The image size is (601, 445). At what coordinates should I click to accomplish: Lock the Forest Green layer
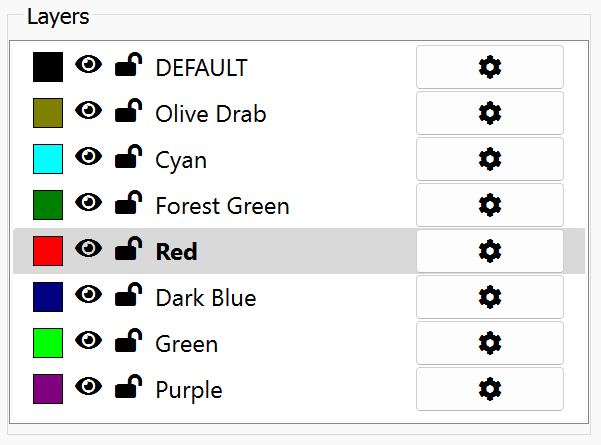coord(128,202)
